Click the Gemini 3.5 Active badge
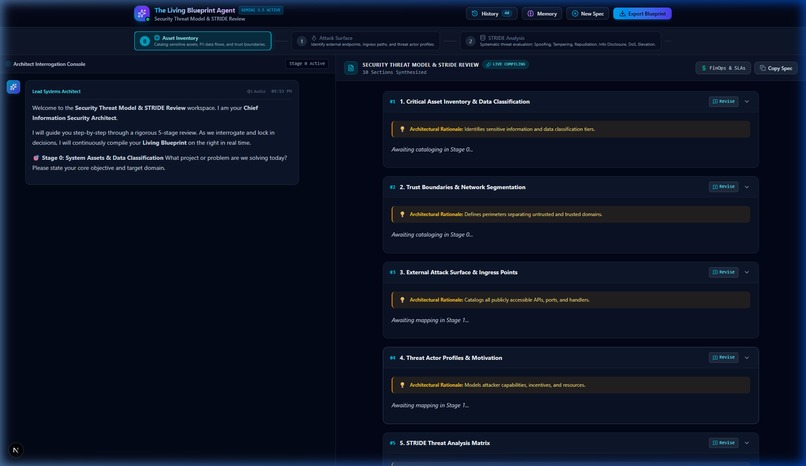The image size is (806, 466). coord(261,10)
